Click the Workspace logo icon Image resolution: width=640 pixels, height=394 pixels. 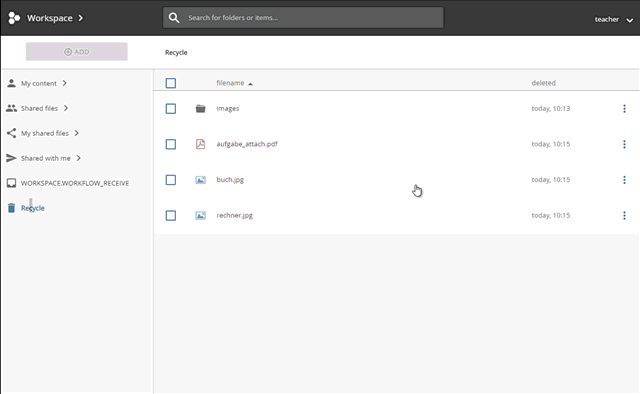click(x=14, y=18)
